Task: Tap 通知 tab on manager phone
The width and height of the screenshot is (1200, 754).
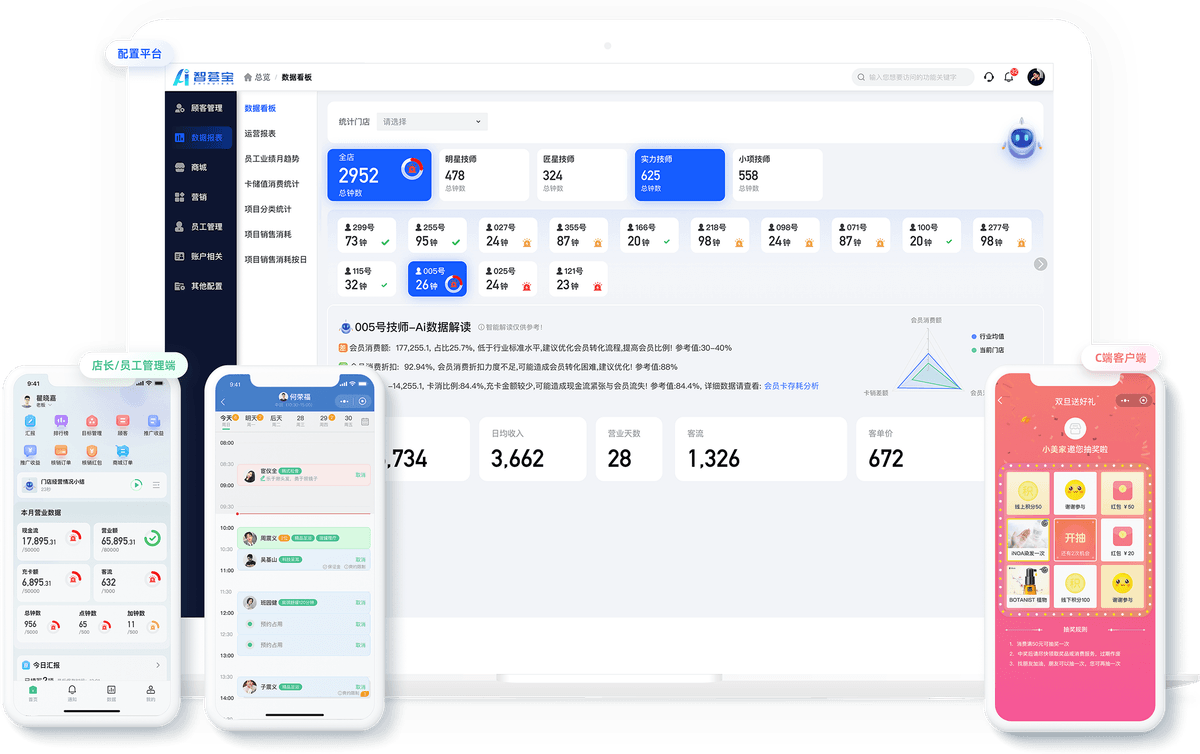Action: [x=72, y=692]
